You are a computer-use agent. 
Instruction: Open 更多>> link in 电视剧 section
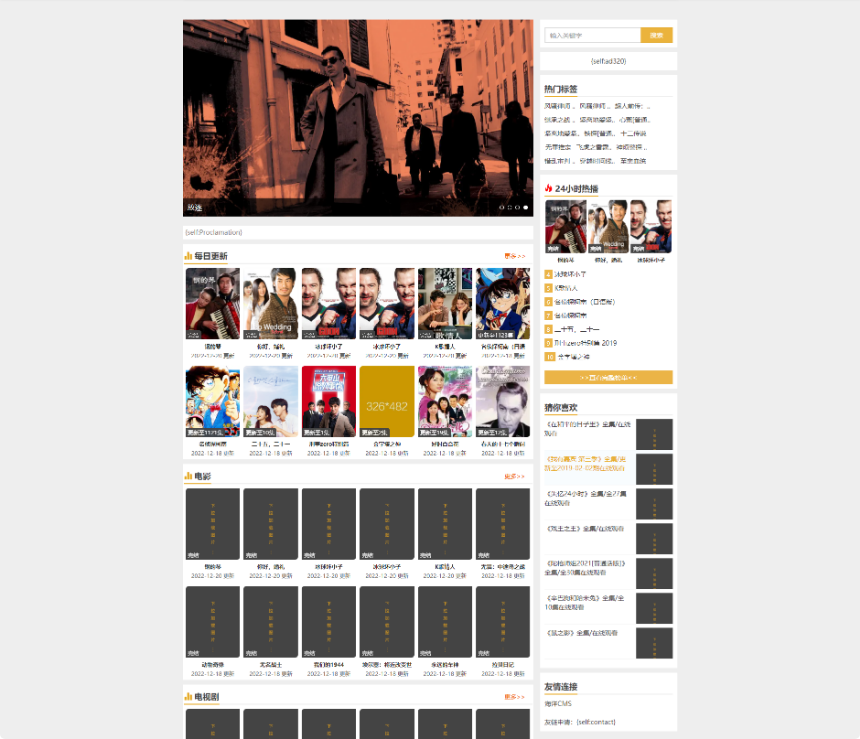pyautogui.click(x=514, y=697)
